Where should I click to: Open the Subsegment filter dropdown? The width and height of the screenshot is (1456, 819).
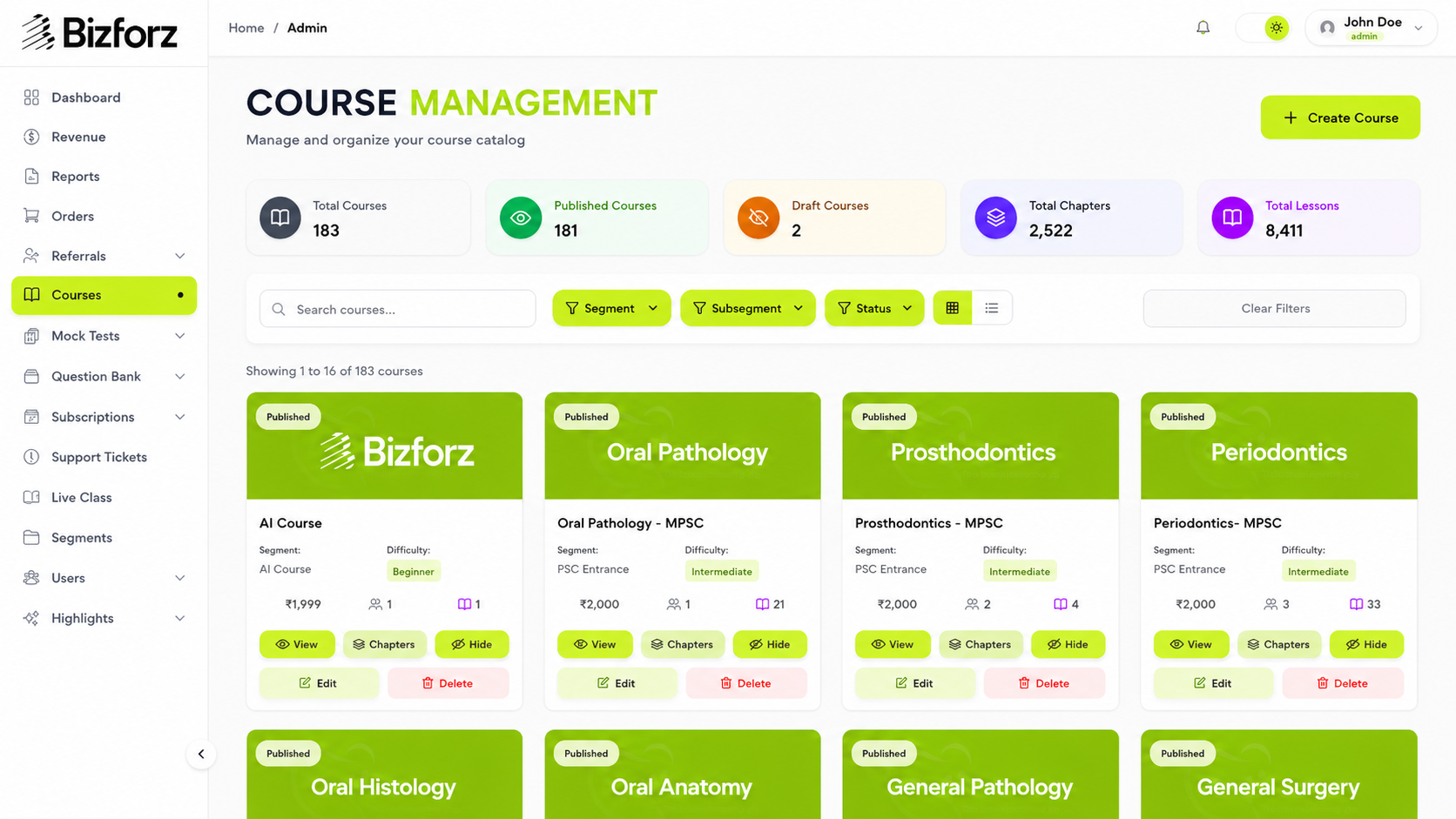[x=747, y=308]
